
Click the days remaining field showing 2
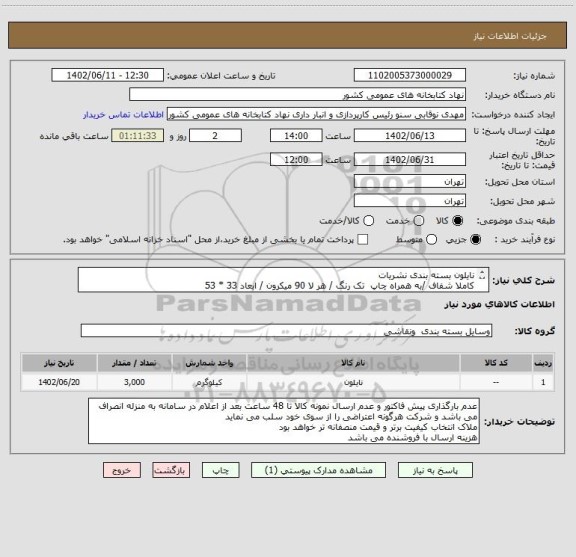pyautogui.click(x=215, y=136)
